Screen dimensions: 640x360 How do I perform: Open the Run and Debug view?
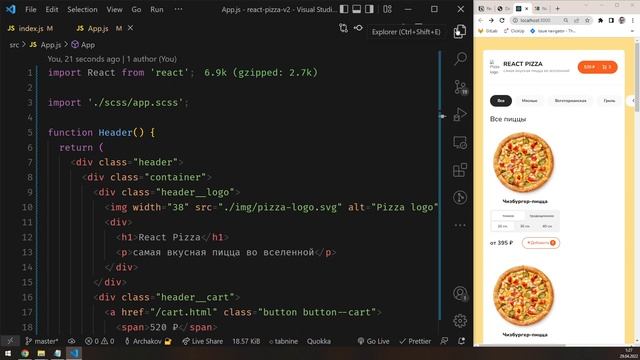460,115
